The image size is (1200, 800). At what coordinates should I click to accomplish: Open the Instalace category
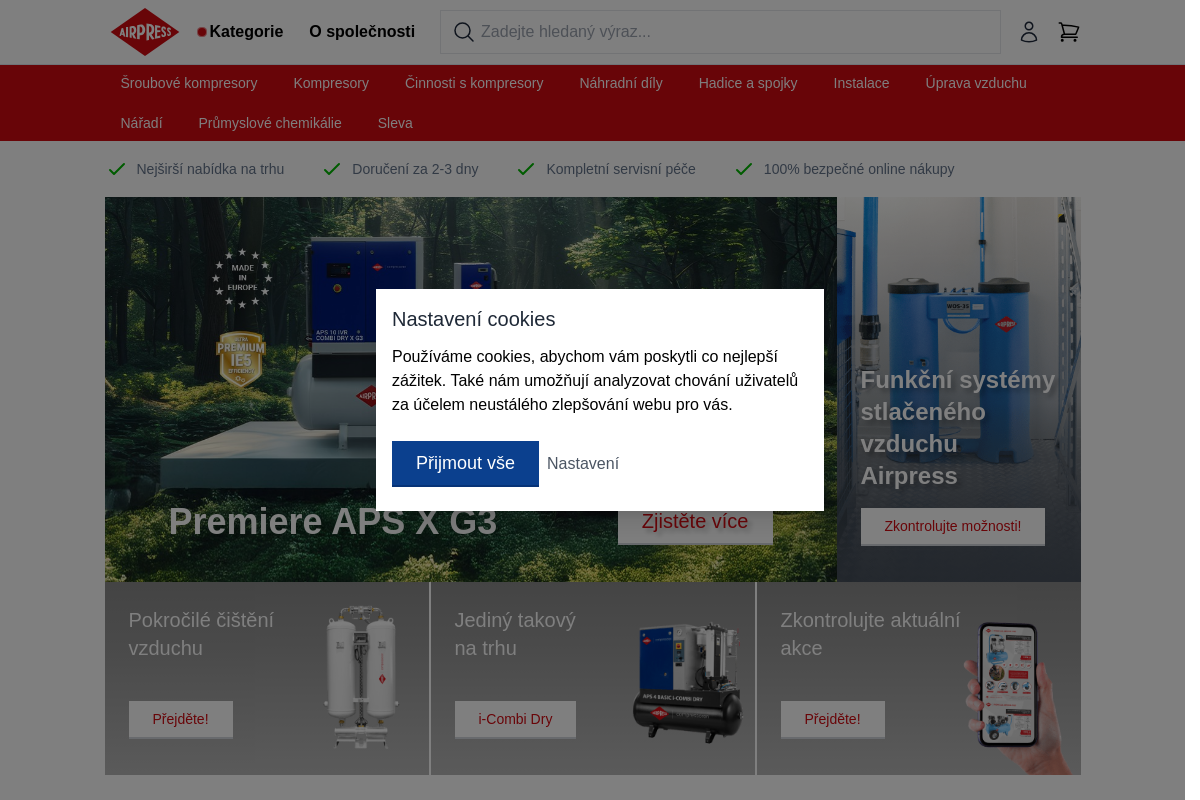click(x=861, y=83)
